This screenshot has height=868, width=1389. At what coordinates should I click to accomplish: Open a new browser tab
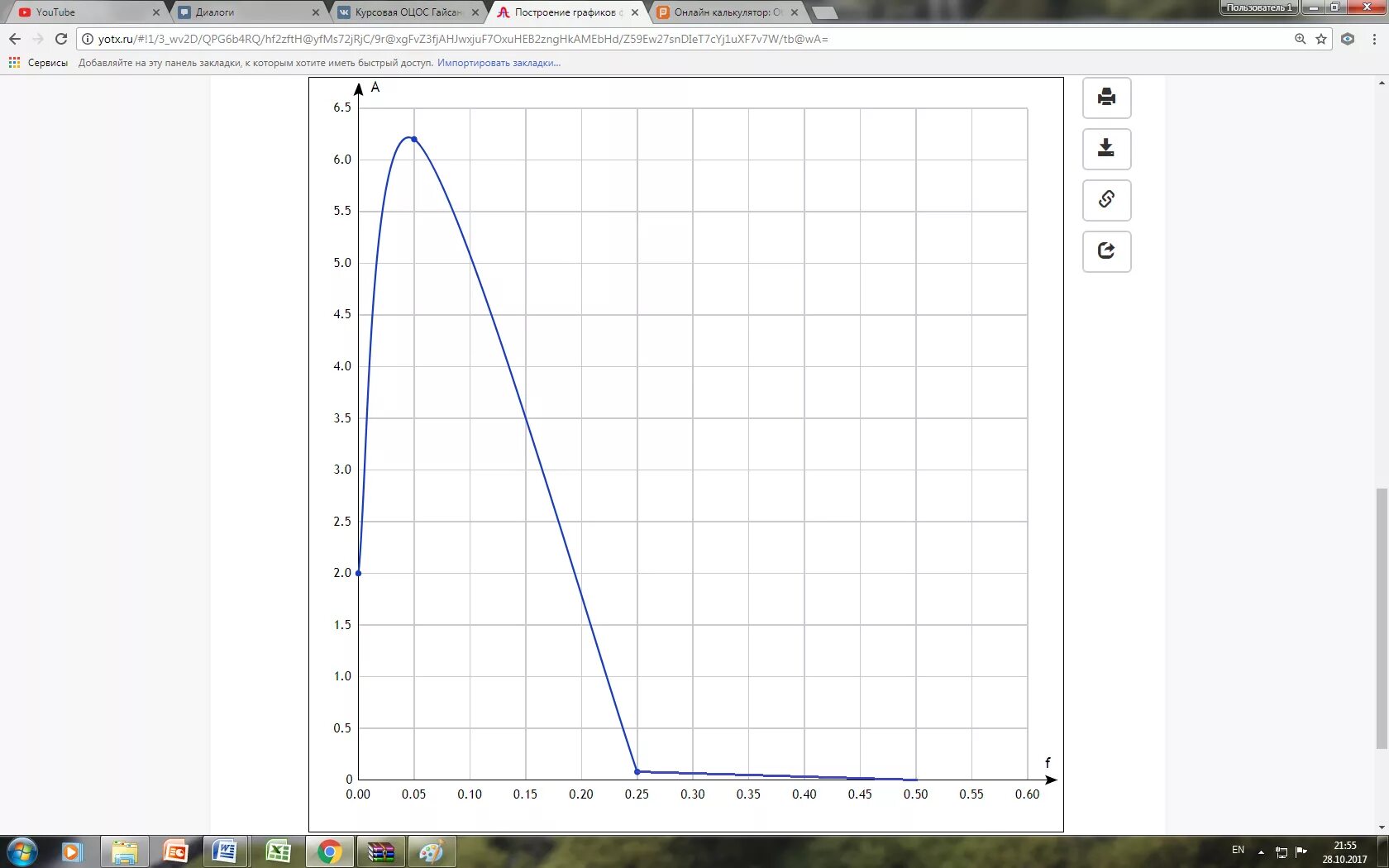click(824, 12)
